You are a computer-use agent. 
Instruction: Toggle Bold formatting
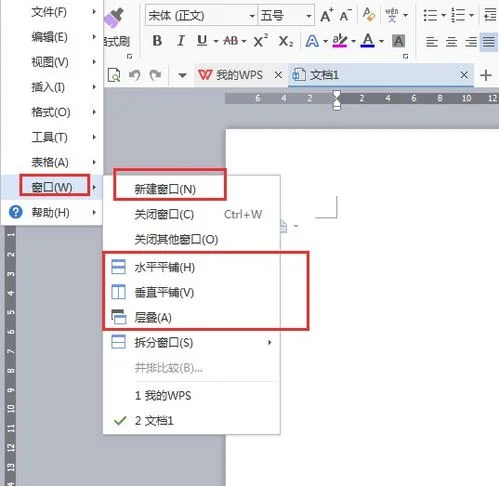(x=157, y=41)
